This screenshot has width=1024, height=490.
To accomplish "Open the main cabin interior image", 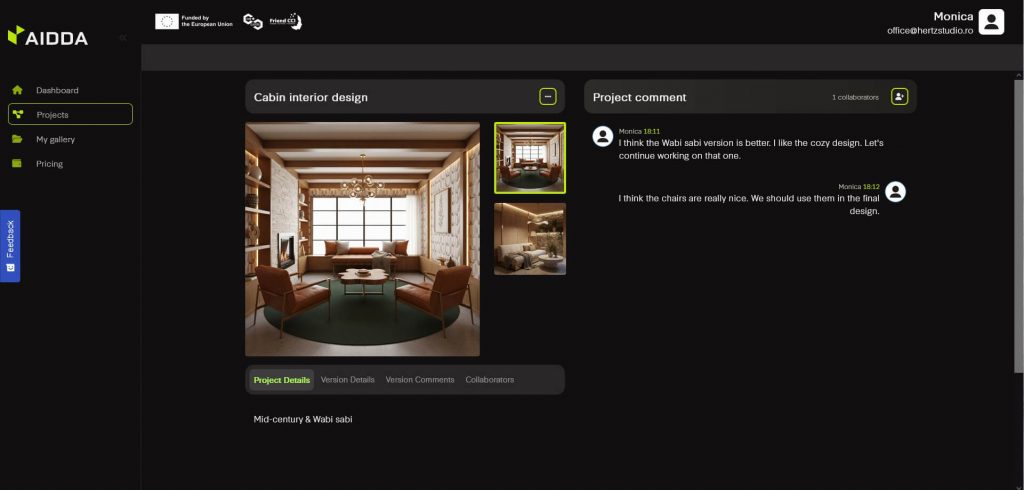I will [x=362, y=239].
